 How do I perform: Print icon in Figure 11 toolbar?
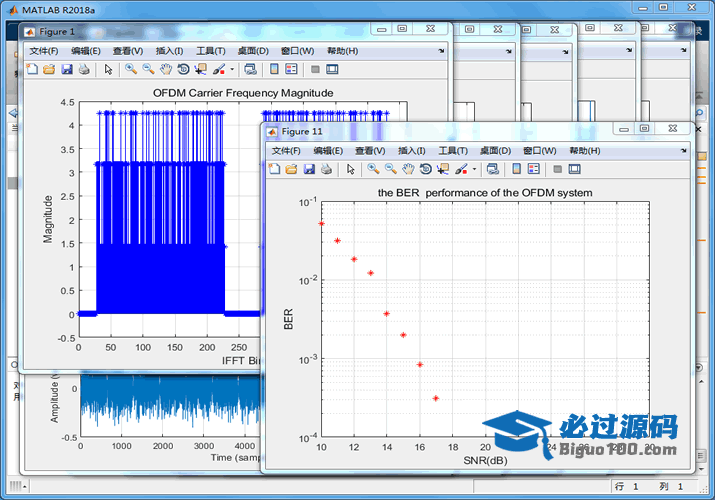[x=326, y=169]
